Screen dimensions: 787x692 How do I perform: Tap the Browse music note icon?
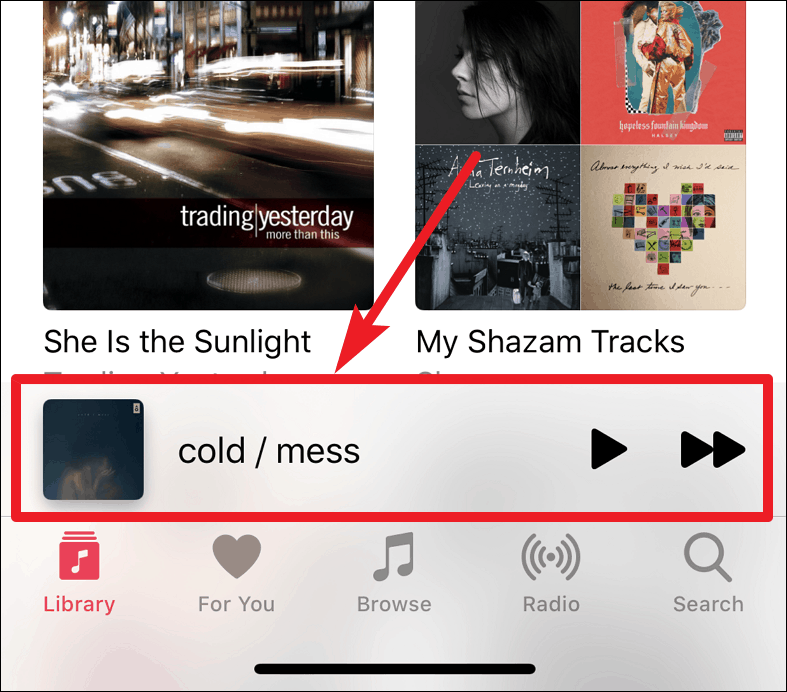click(x=394, y=556)
